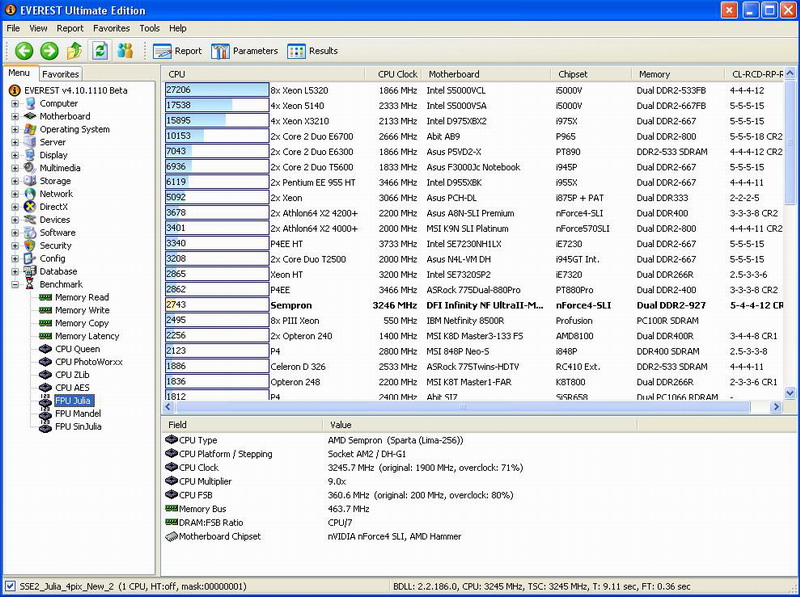Select the Benchmark hourglass icon

pos(30,284)
